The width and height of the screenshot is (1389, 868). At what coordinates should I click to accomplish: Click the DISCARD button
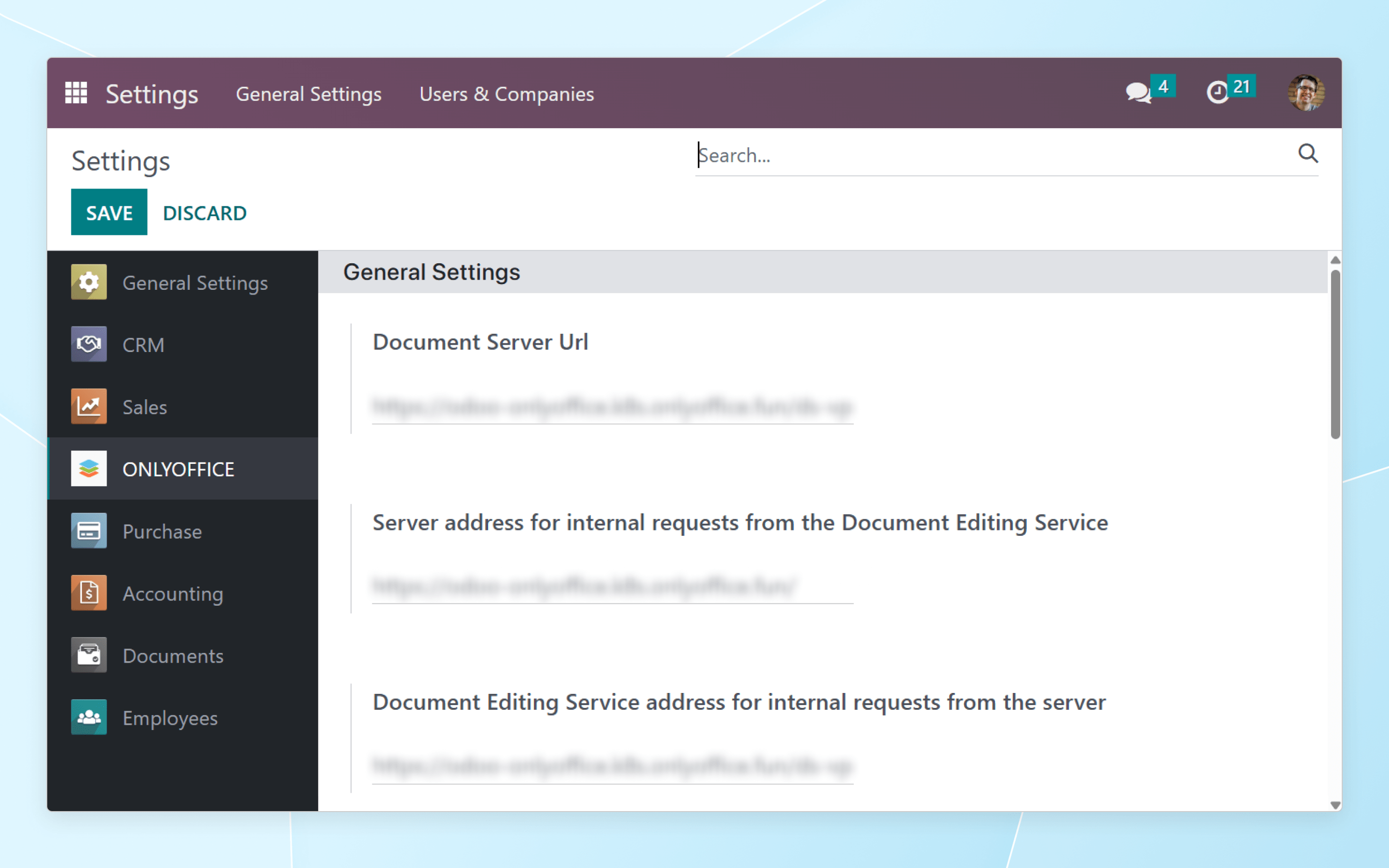(204, 213)
